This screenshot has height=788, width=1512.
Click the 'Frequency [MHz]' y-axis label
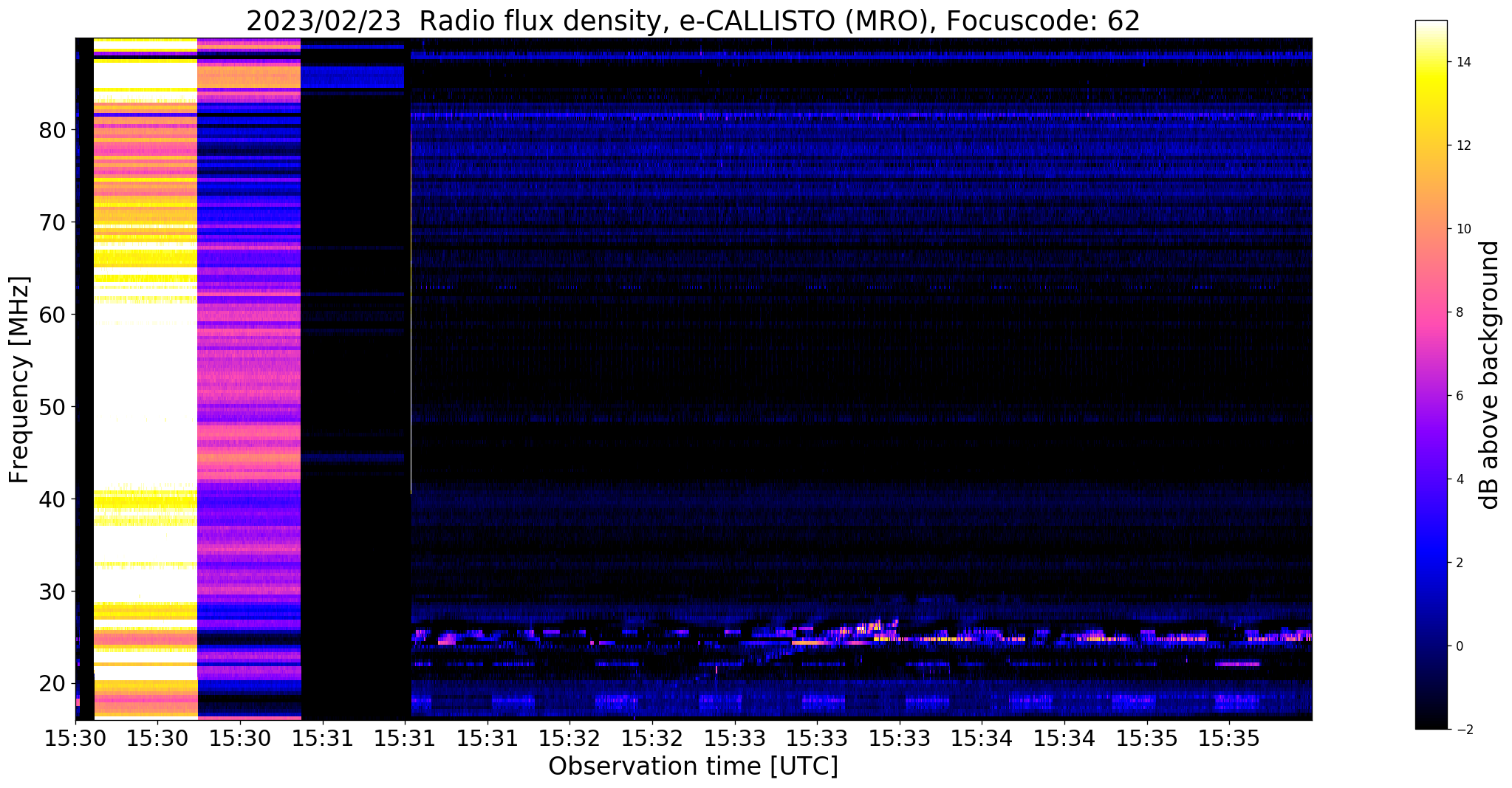[20, 380]
